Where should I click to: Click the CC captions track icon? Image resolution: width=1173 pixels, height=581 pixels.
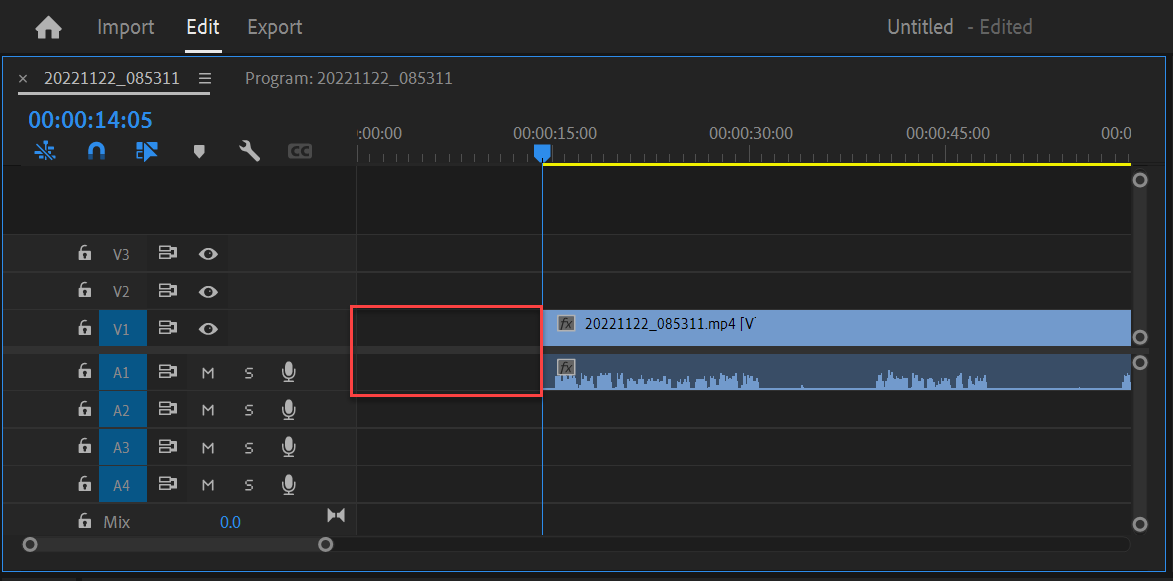(300, 152)
